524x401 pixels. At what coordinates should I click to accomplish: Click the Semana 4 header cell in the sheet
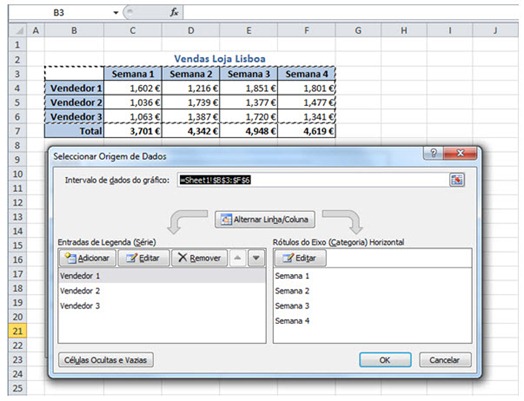[306, 74]
